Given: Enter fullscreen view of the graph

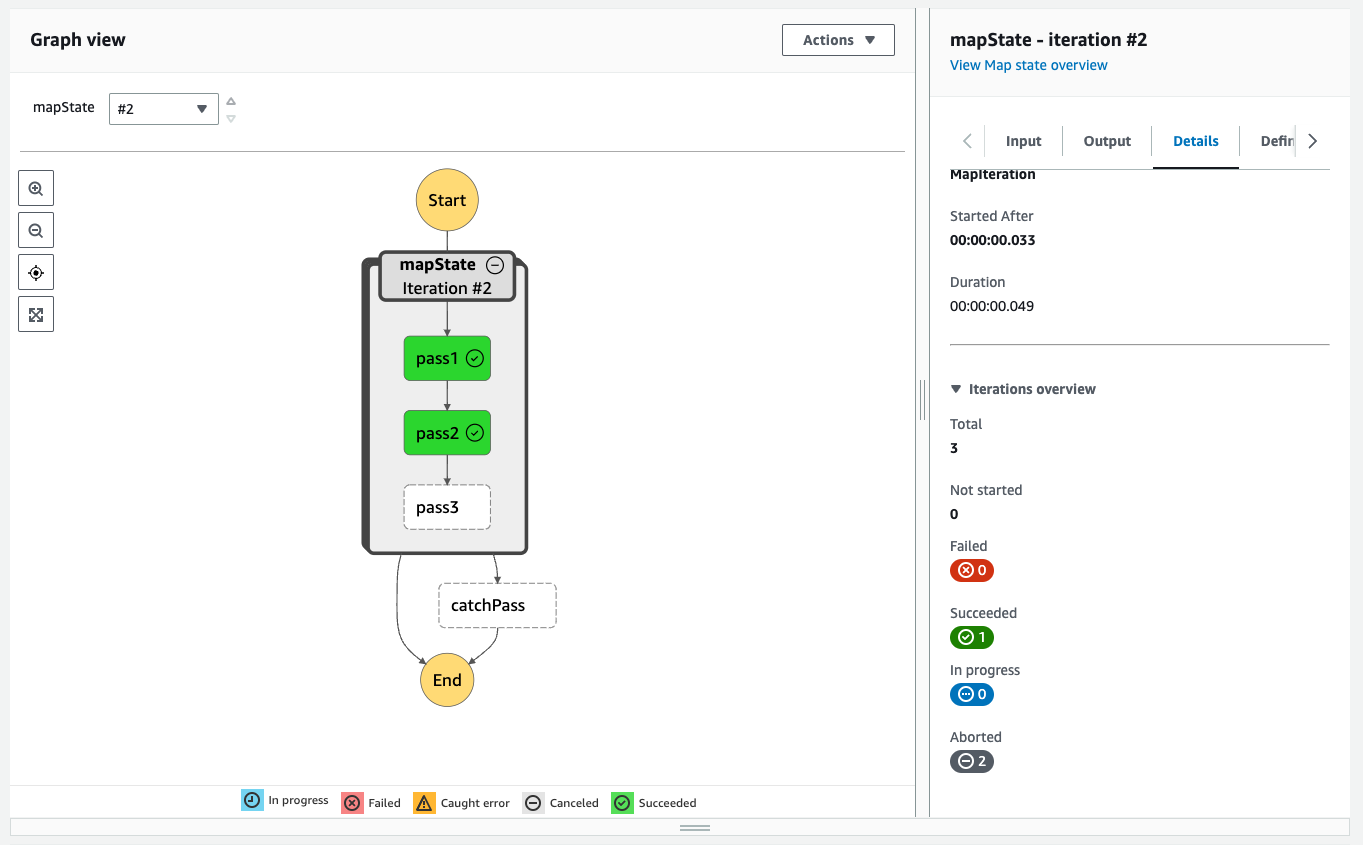Looking at the screenshot, I should tap(35, 314).
